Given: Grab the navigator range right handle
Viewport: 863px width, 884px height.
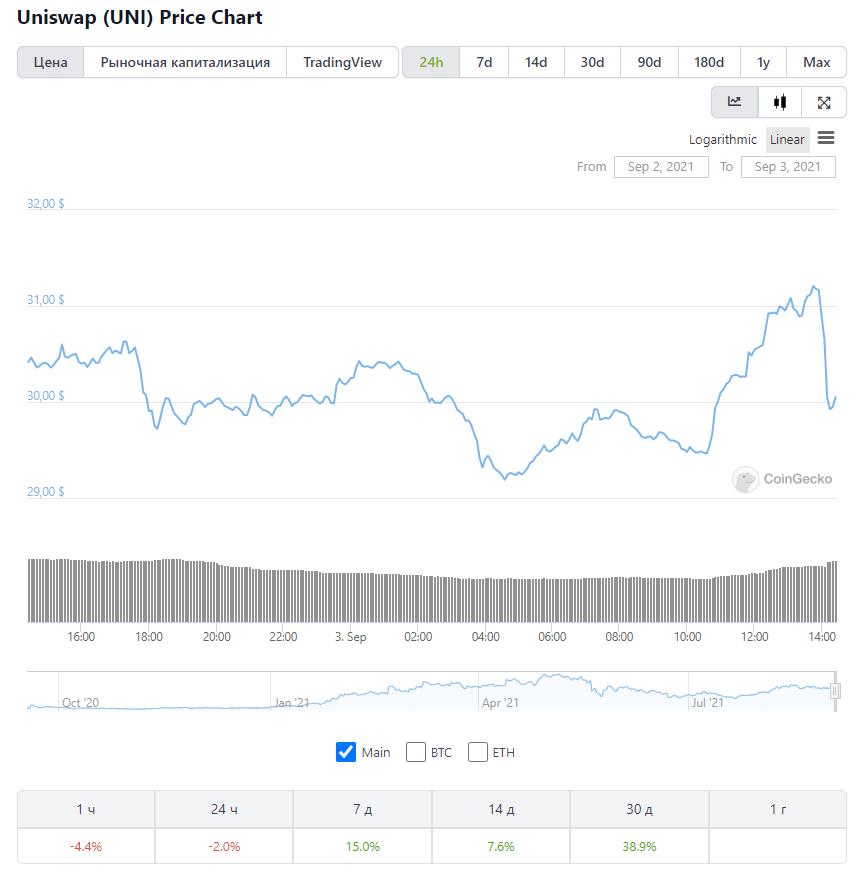Looking at the screenshot, I should [835, 691].
